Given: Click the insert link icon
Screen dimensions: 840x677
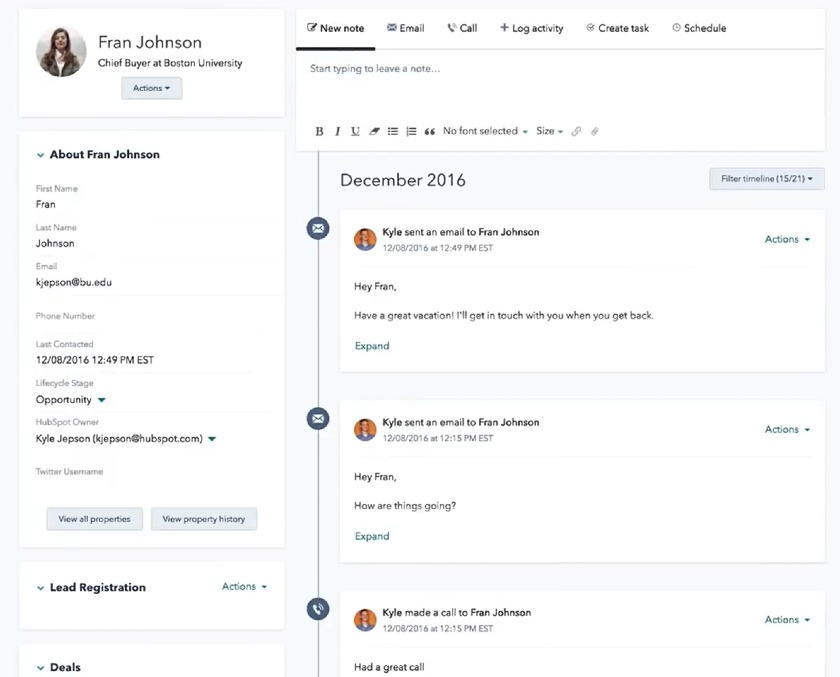Looking at the screenshot, I should click(x=578, y=131).
